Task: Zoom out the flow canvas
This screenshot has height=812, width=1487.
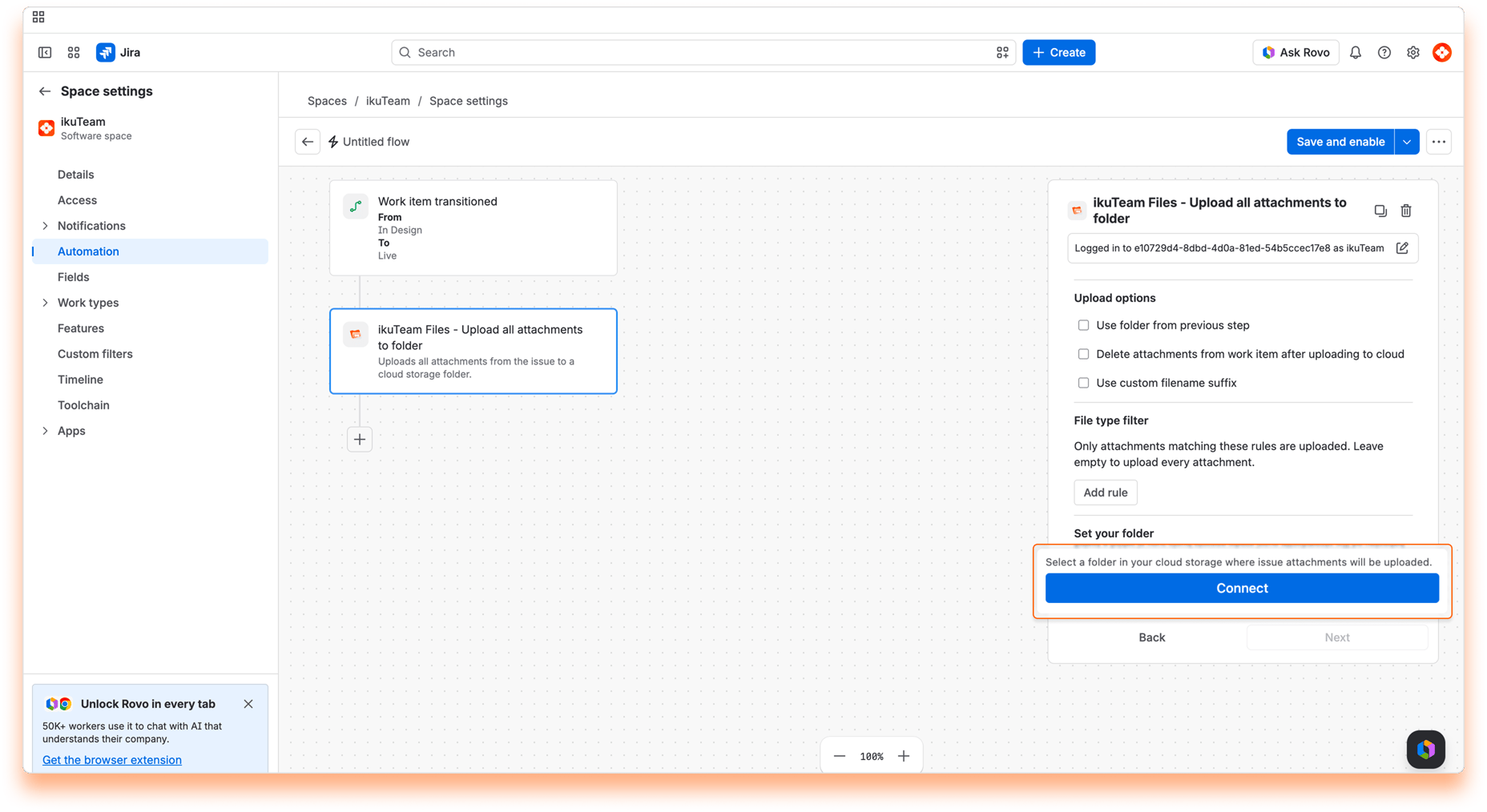Action: pyautogui.click(x=840, y=756)
